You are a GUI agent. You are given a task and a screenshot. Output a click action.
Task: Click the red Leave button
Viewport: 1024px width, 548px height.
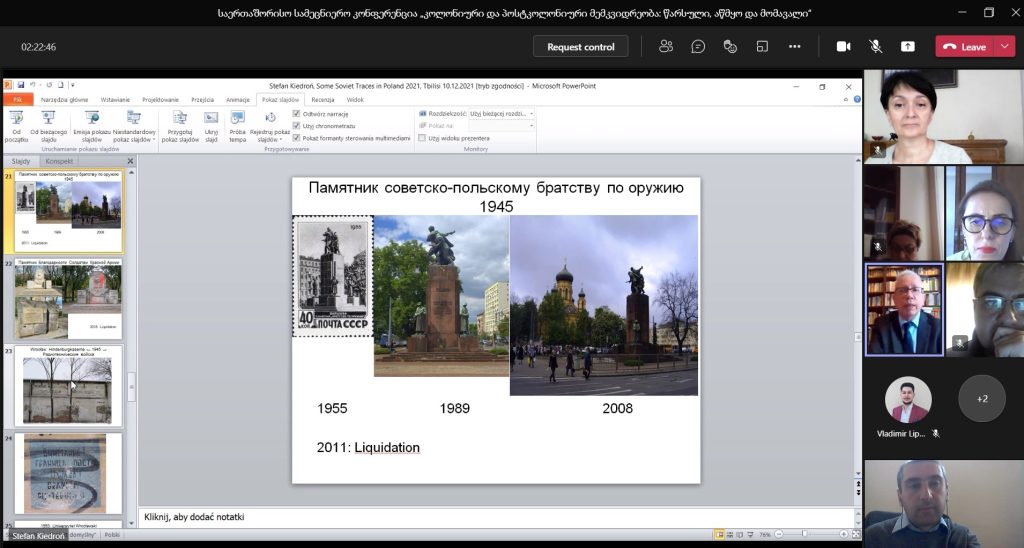coord(965,46)
